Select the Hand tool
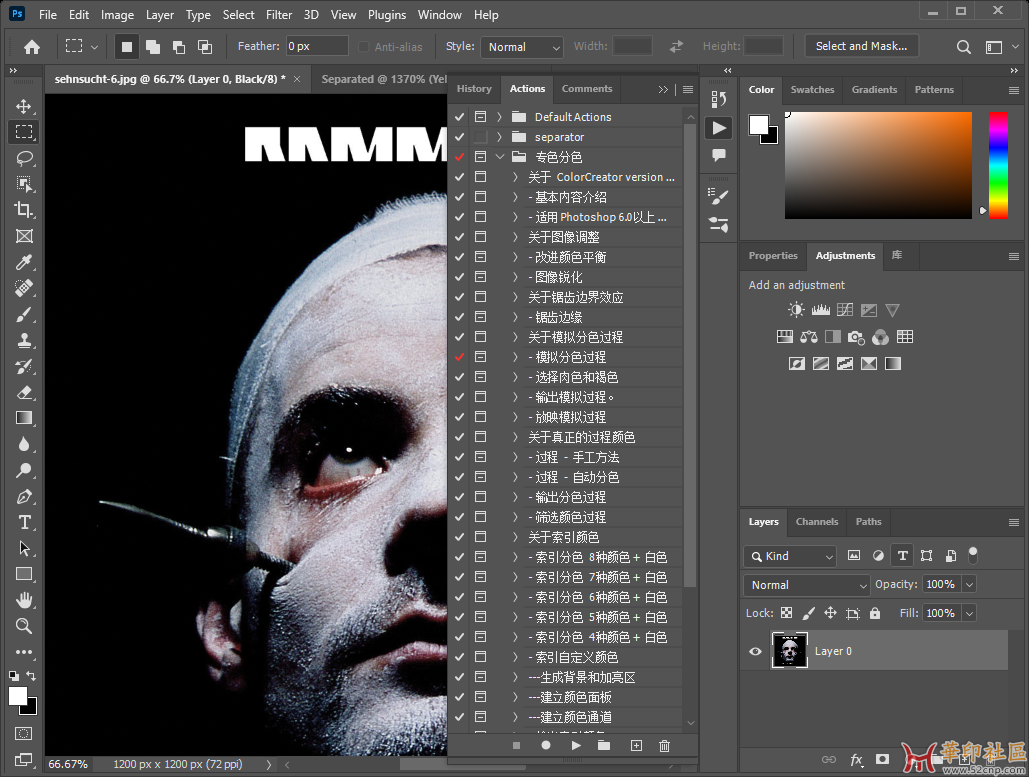The image size is (1029, 777). point(24,600)
